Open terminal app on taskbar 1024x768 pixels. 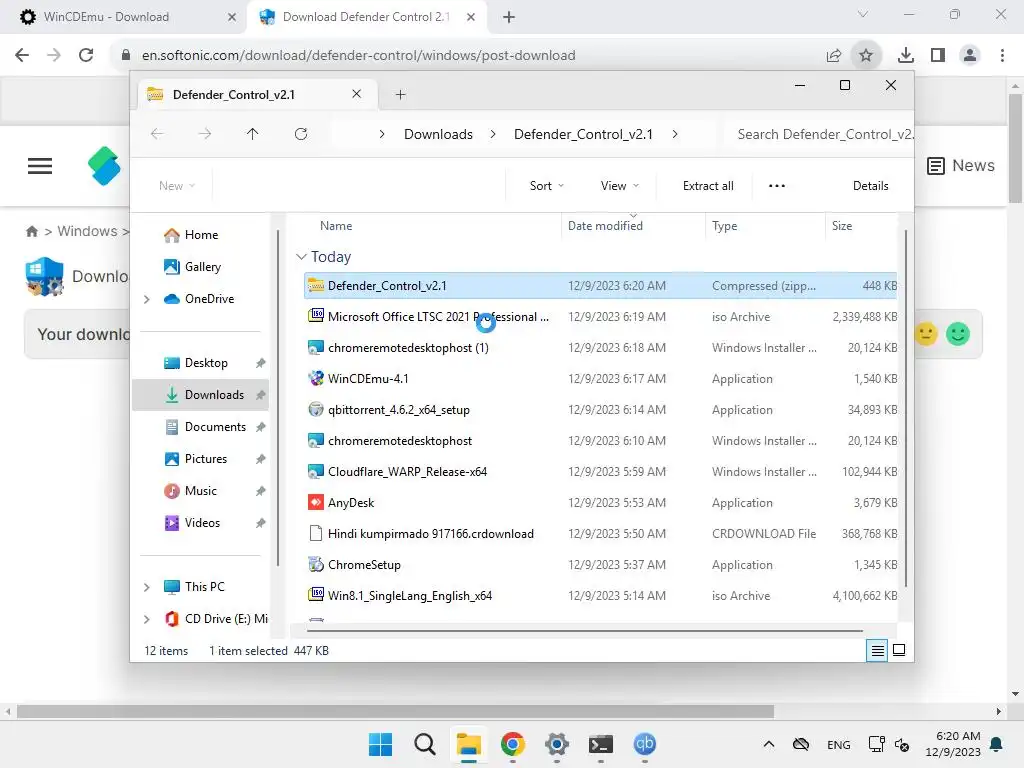[601, 744]
